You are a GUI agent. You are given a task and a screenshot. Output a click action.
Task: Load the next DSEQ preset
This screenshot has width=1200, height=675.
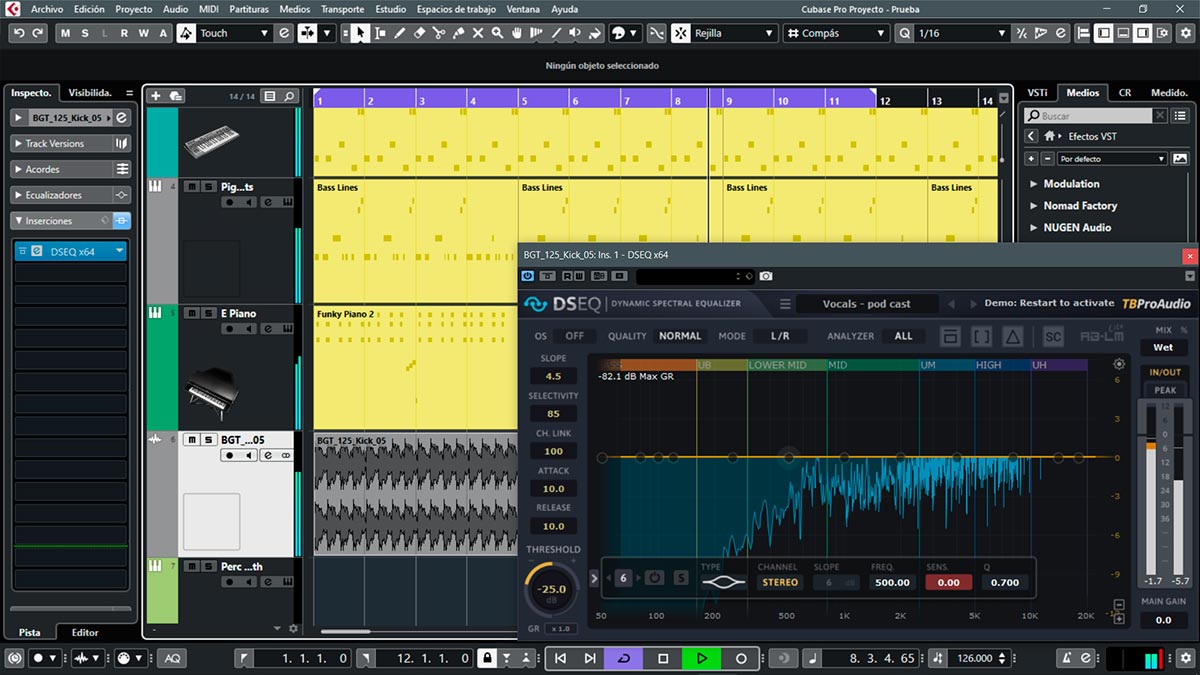coord(972,304)
